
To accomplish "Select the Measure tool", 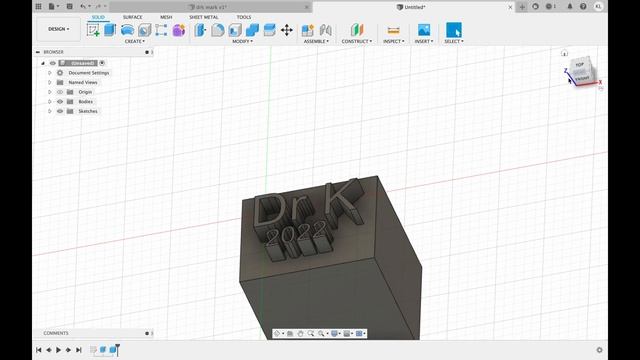I will point(393,30).
